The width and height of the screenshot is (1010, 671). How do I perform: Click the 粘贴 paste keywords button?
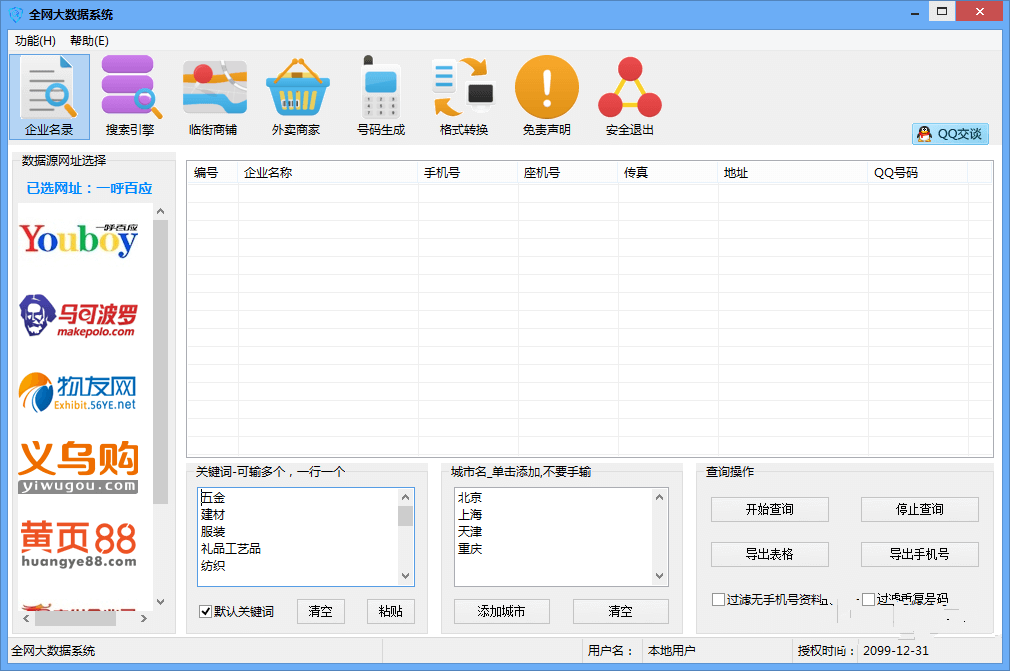coord(391,611)
